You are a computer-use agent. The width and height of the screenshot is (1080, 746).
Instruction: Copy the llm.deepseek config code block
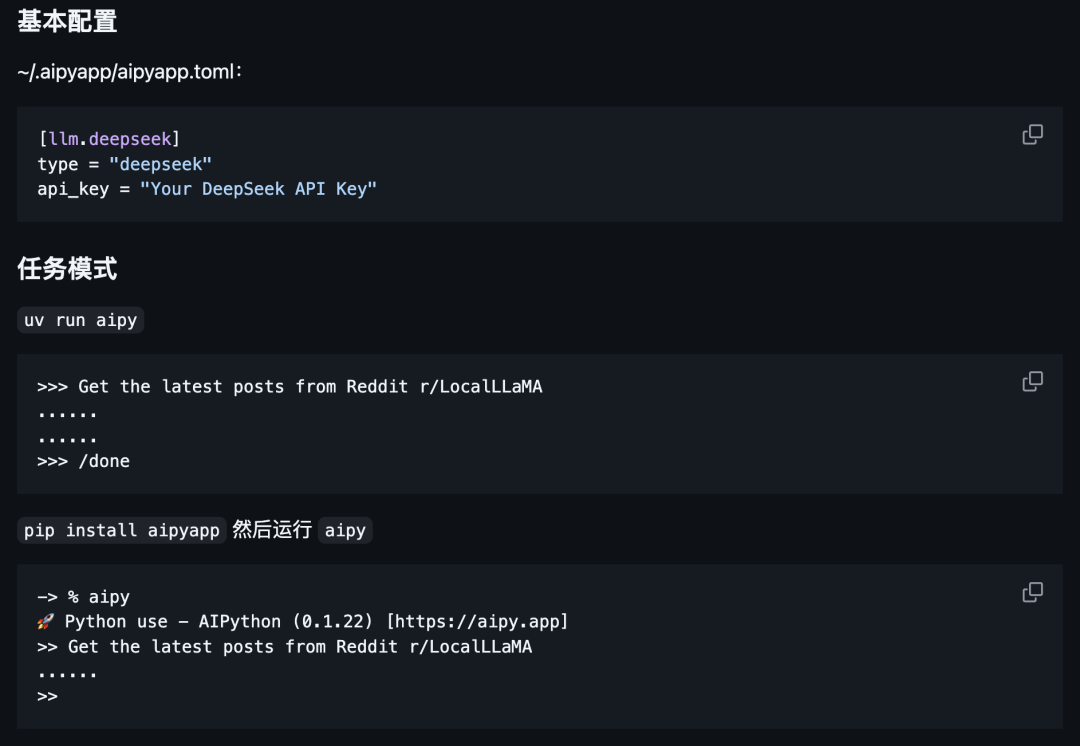click(1032, 134)
